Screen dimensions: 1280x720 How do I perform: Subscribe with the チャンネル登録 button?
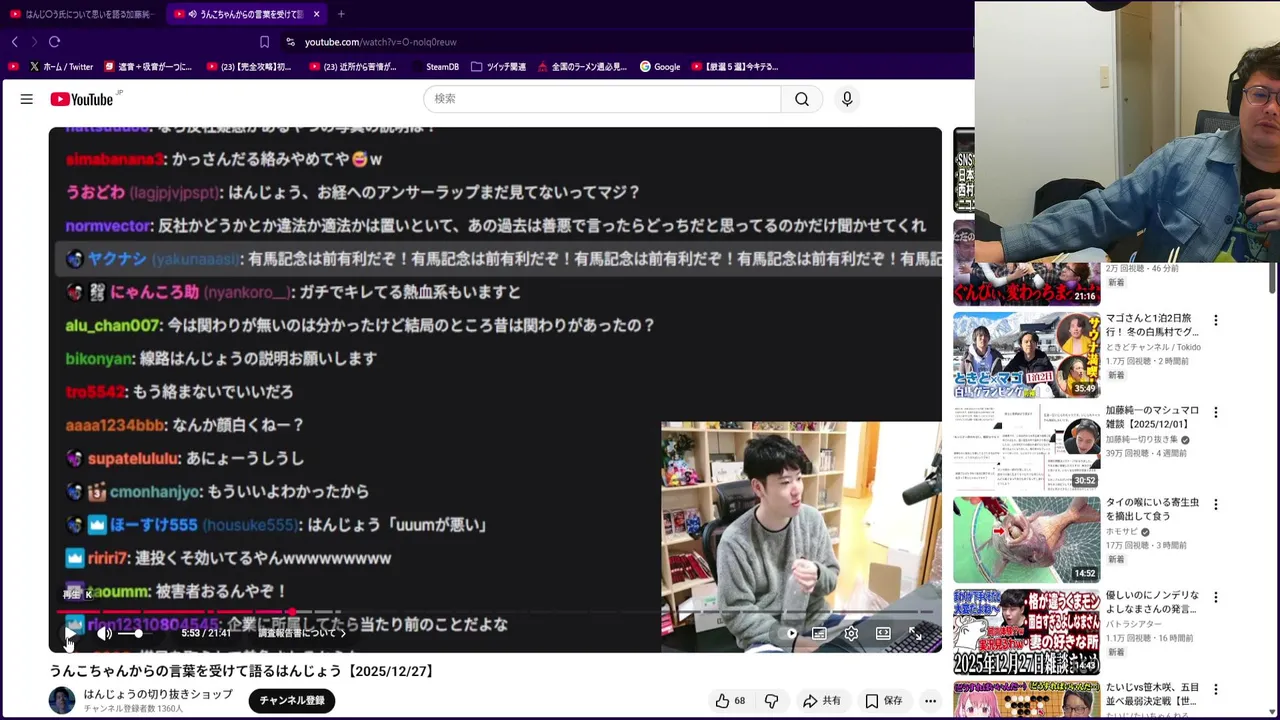click(292, 701)
